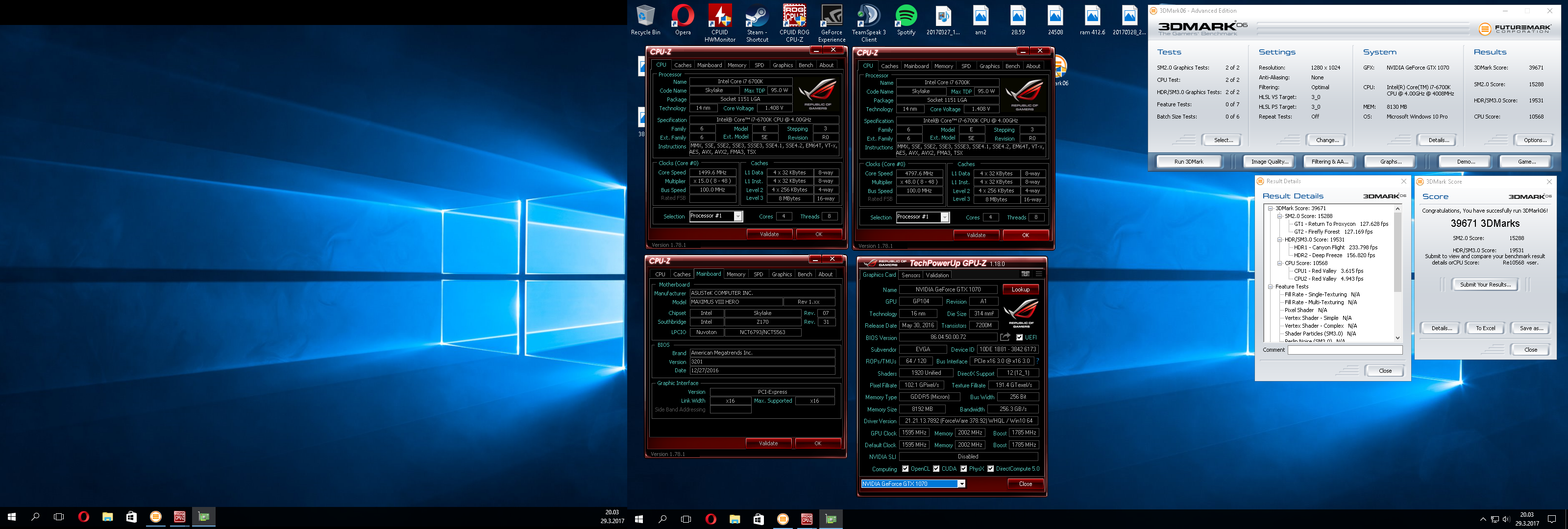Collapse the CPU Score: 10568 tree node
This screenshot has width=1568, height=529.
click(x=1279, y=264)
